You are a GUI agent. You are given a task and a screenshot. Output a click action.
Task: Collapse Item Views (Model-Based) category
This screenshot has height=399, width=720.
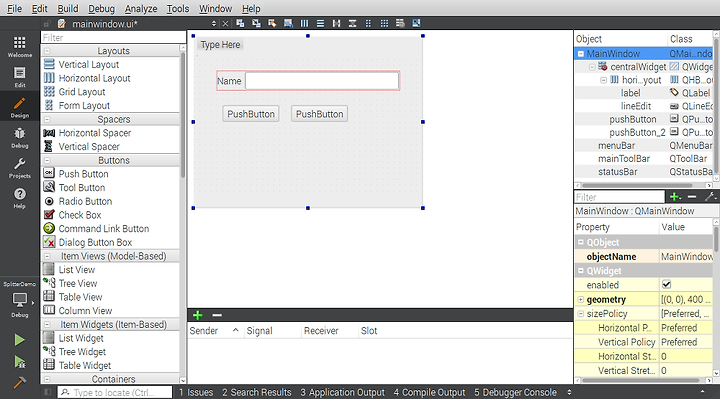pyautogui.click(x=47, y=256)
